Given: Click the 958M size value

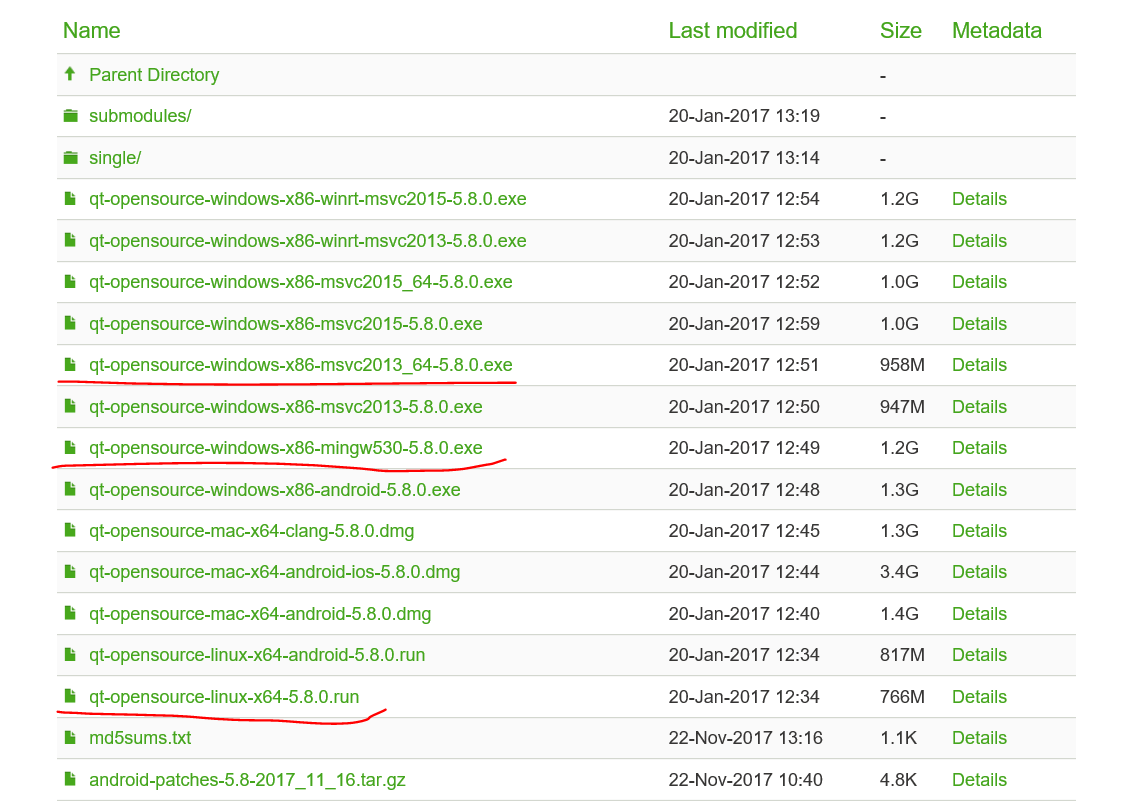Looking at the screenshot, I should tap(902, 365).
